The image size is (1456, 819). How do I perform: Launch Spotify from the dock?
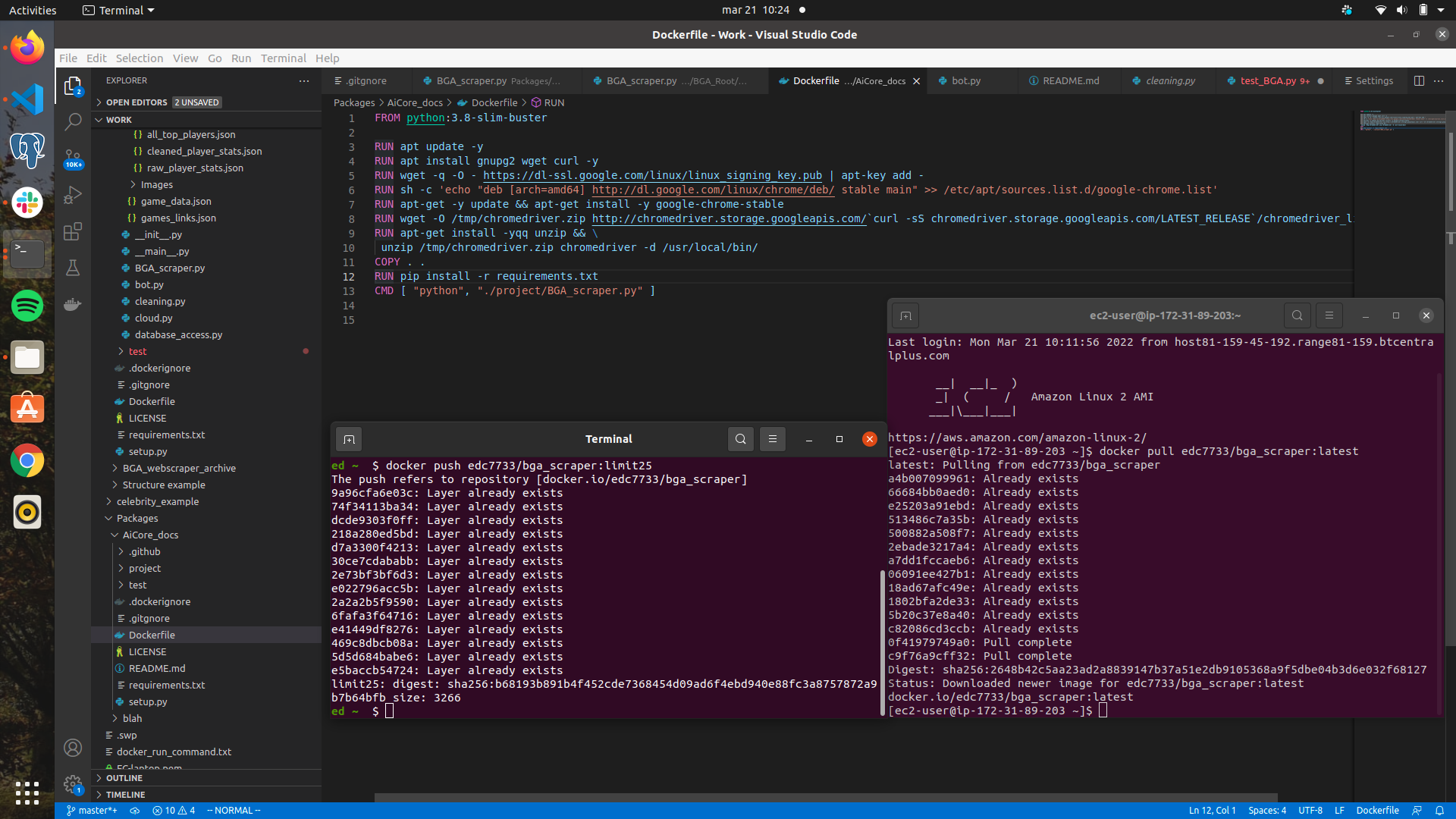[27, 306]
